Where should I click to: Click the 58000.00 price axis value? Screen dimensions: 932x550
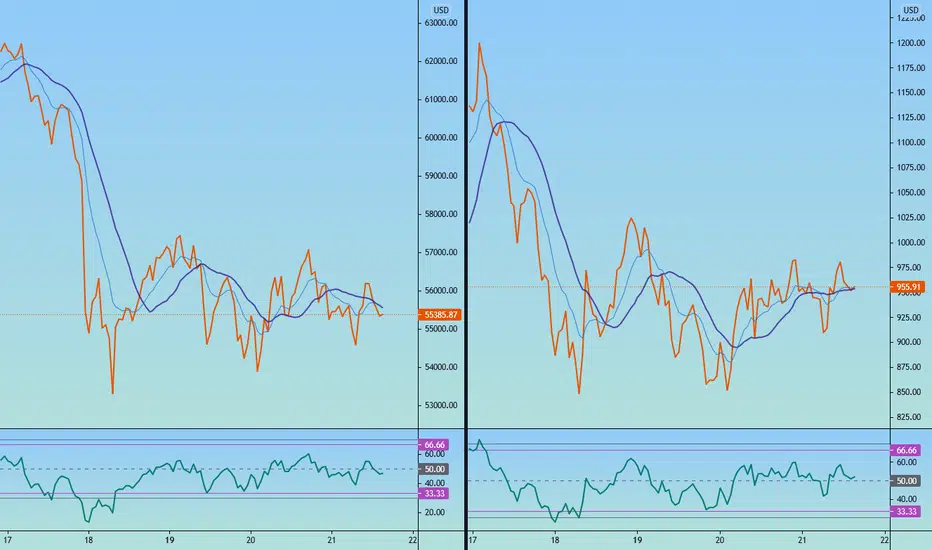[x=441, y=214]
